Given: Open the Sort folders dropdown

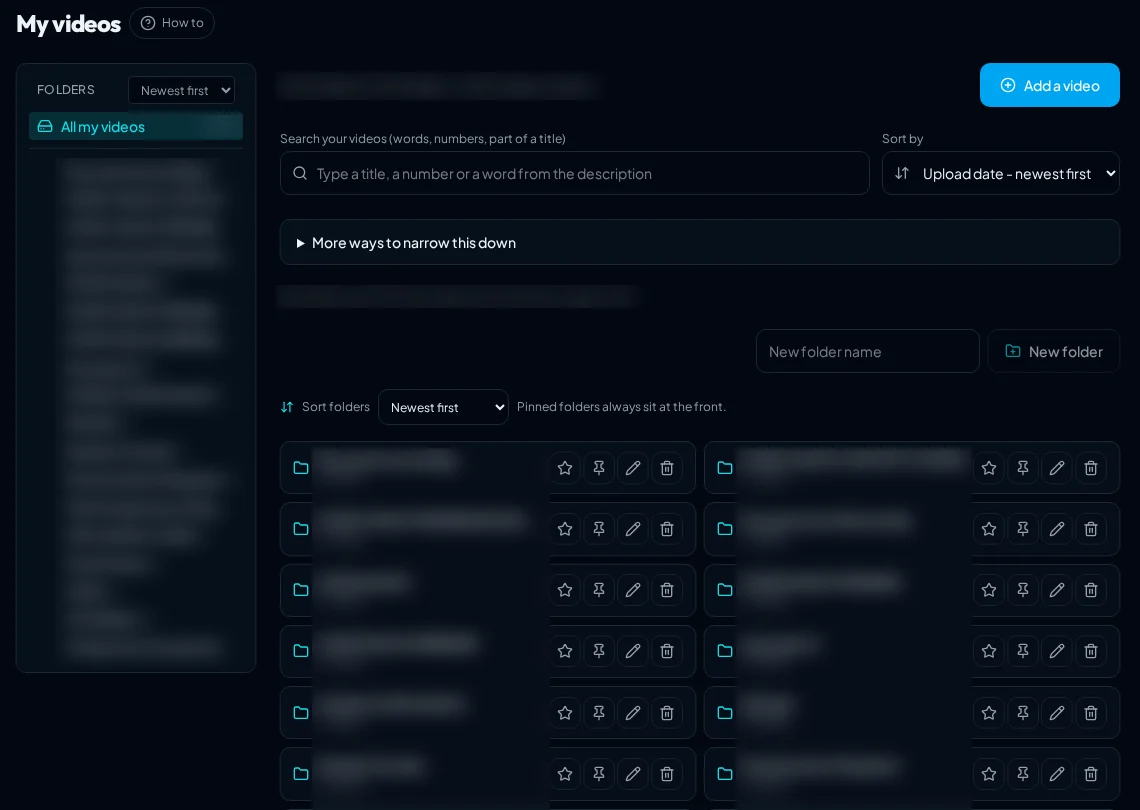Looking at the screenshot, I should coord(443,407).
